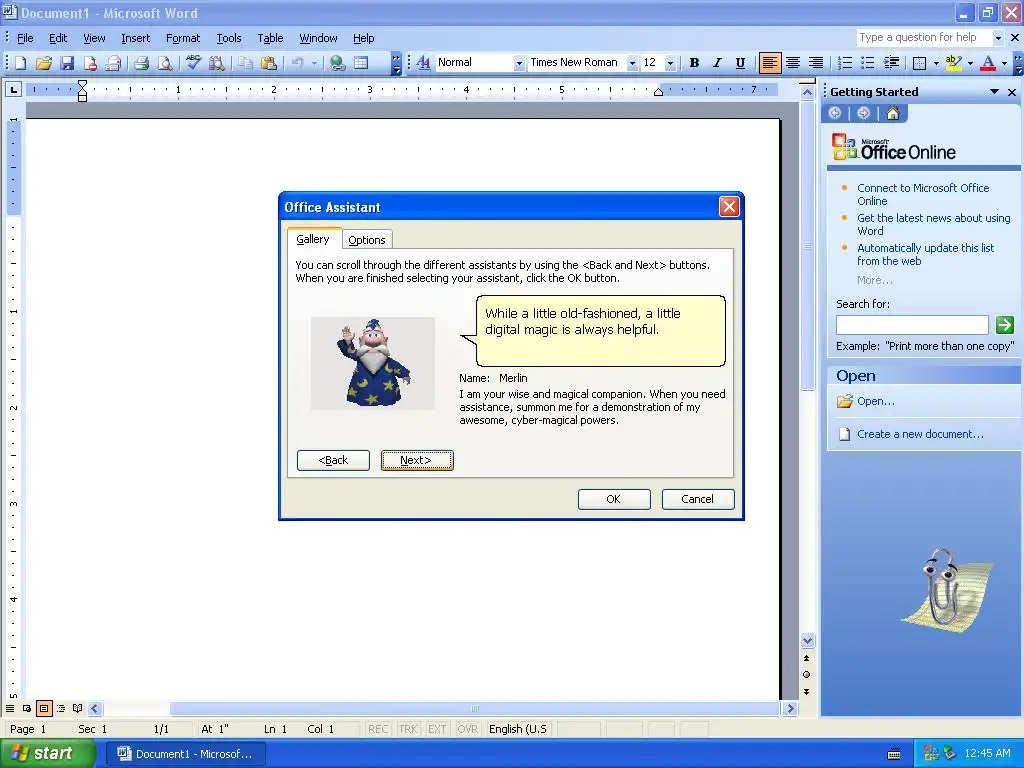Select Align Left alignment
Viewport: 1024px width, 768px height.
pyautogui.click(x=769, y=63)
